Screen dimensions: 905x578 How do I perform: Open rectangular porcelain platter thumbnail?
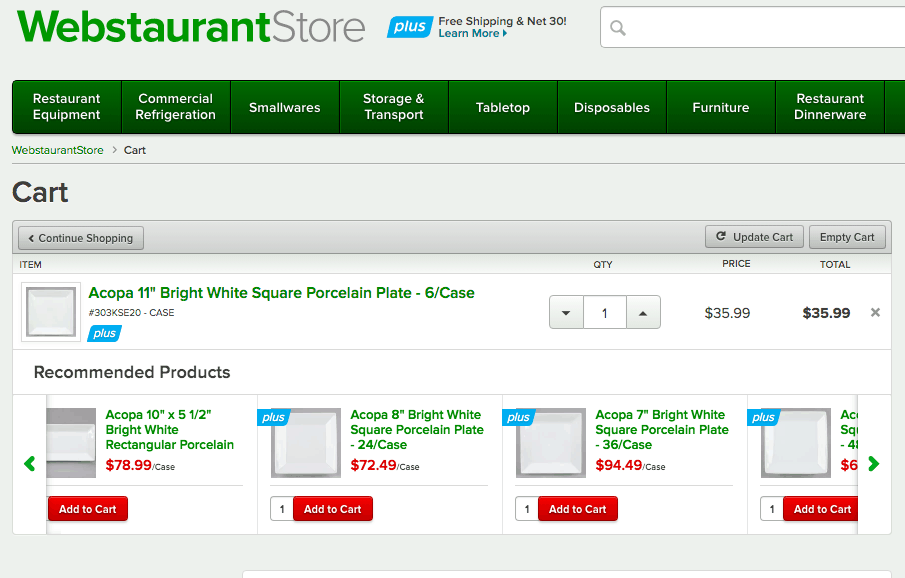pyautogui.click(x=71, y=443)
